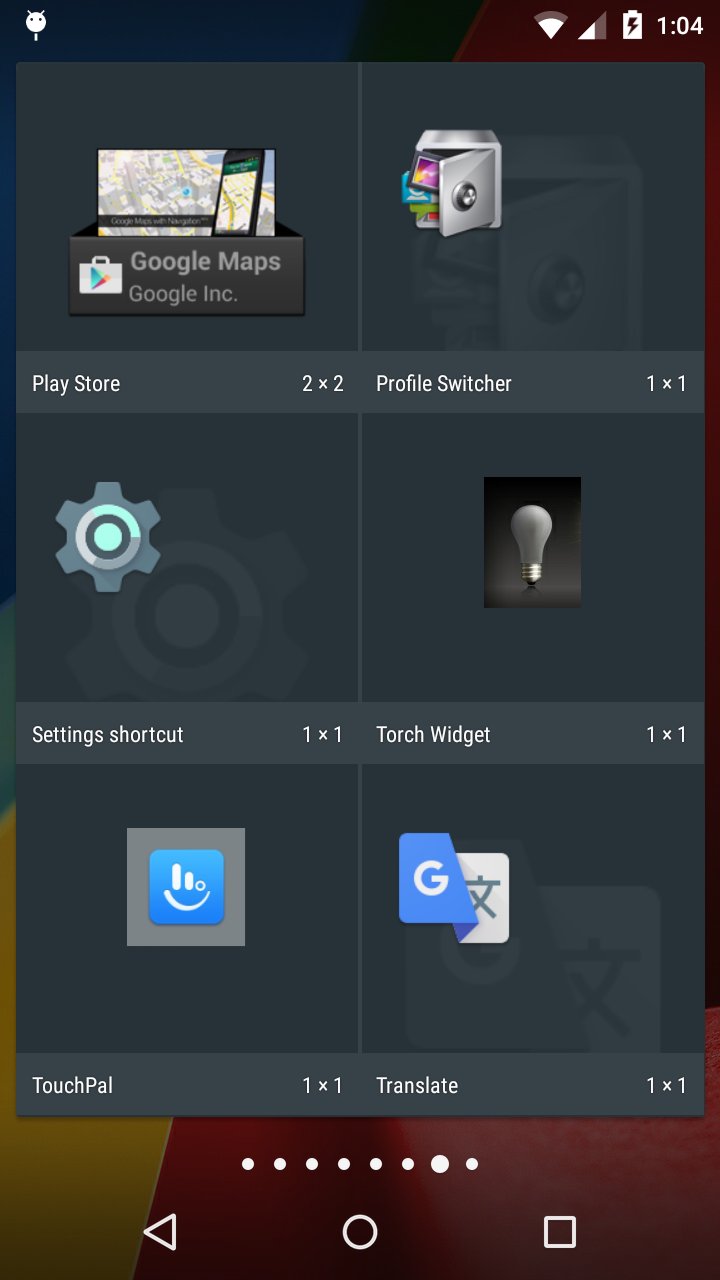Click the "1 × 1" size beside TouchPal

(x=323, y=1086)
